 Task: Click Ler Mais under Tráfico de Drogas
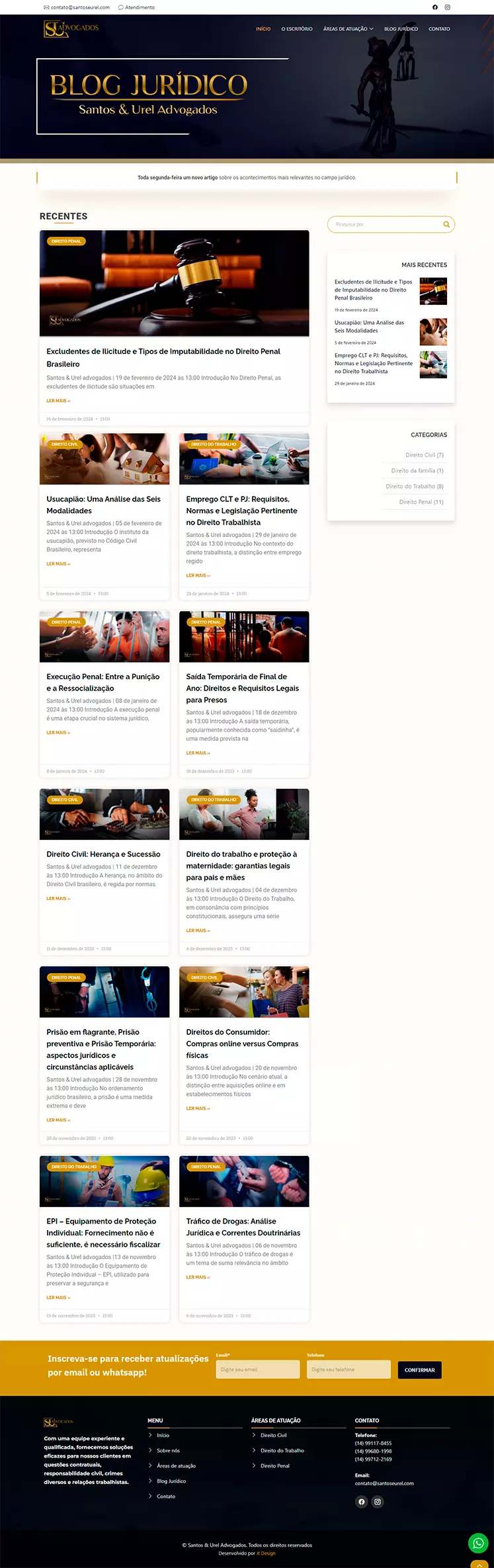198,1277
